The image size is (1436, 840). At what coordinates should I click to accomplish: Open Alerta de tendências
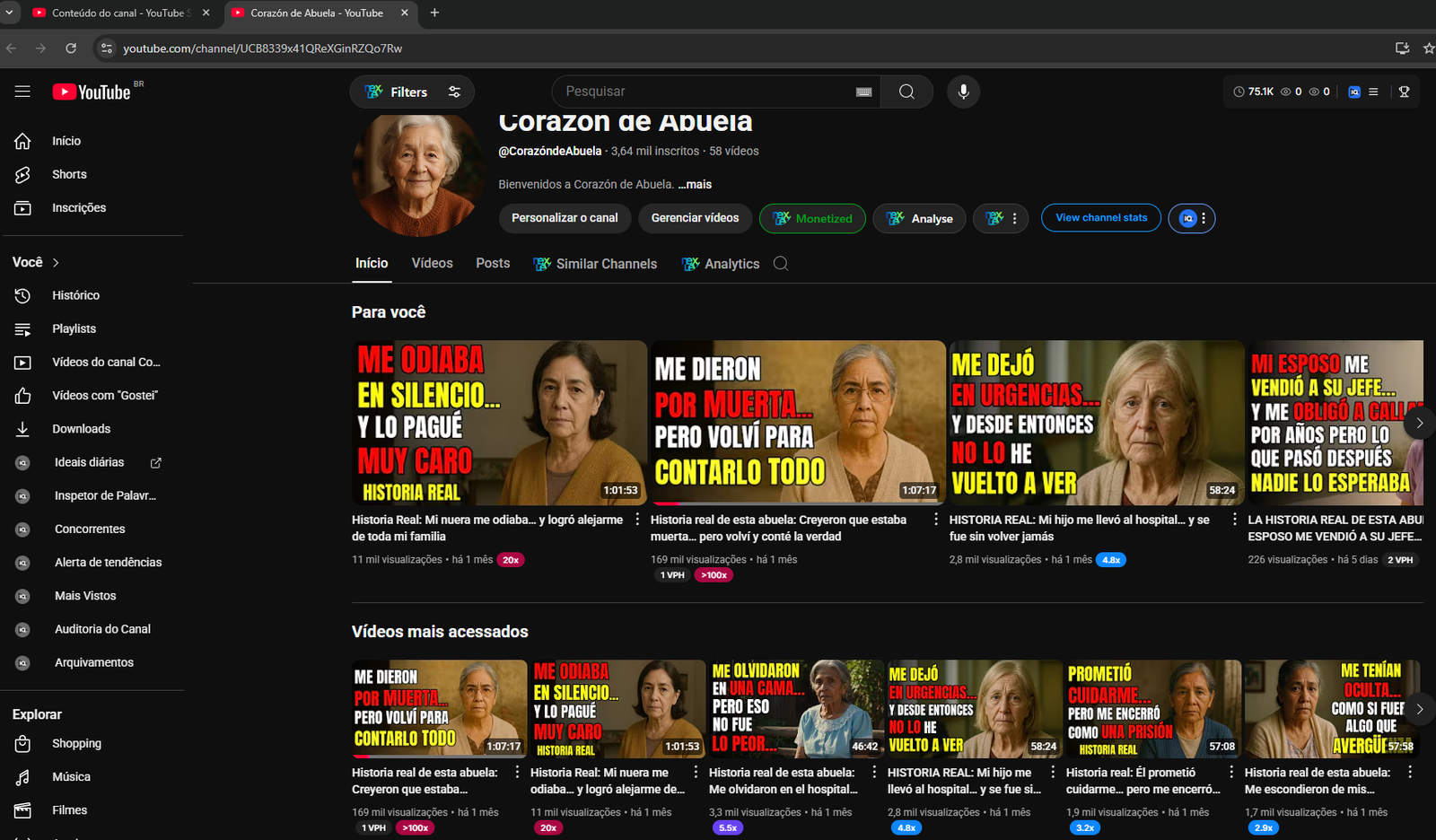(x=108, y=563)
